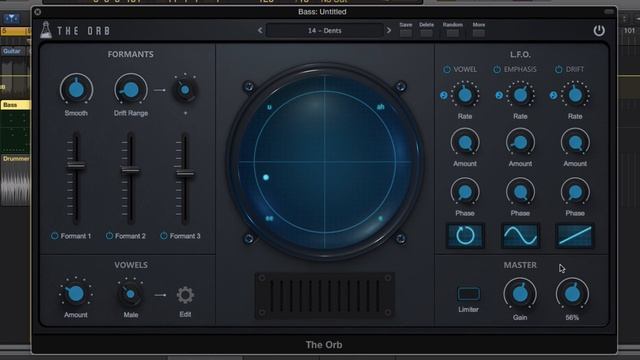
Task: Select the Bass track in the DAW behind
Action: click(15, 105)
